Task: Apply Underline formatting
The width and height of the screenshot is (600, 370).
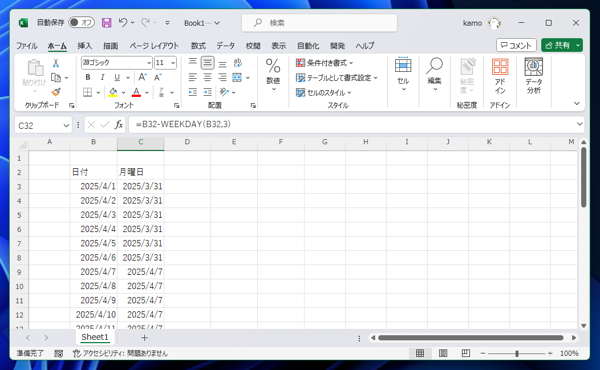Action: pyautogui.click(x=117, y=78)
